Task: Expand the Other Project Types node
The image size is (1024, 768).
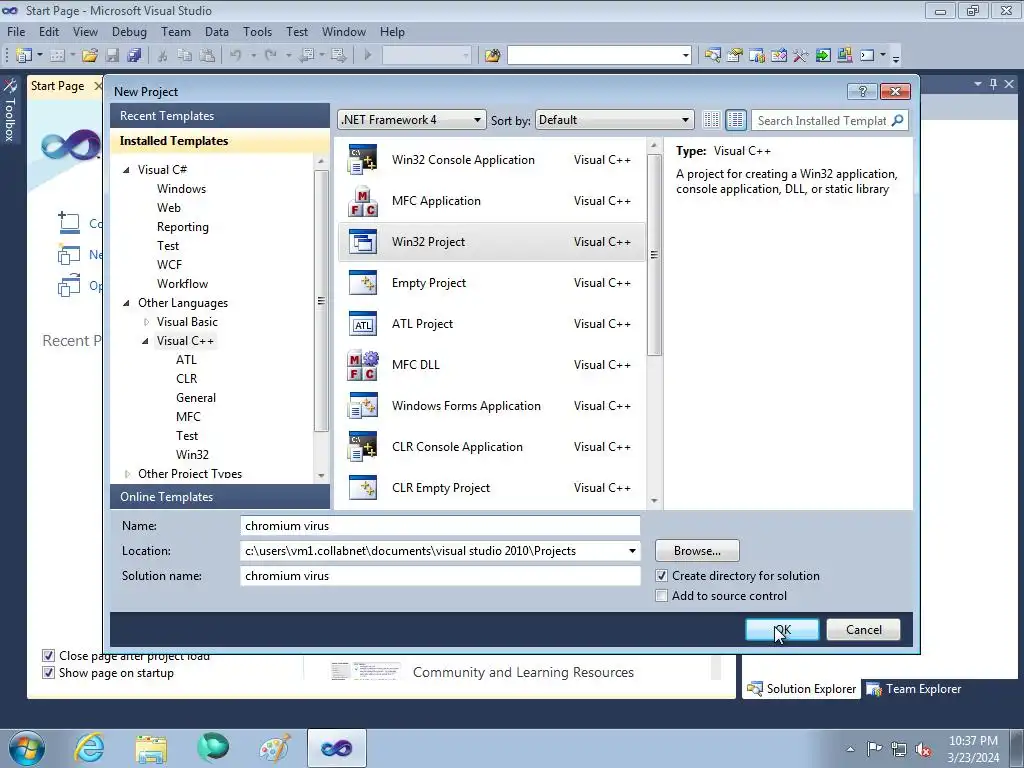Action: tap(127, 474)
